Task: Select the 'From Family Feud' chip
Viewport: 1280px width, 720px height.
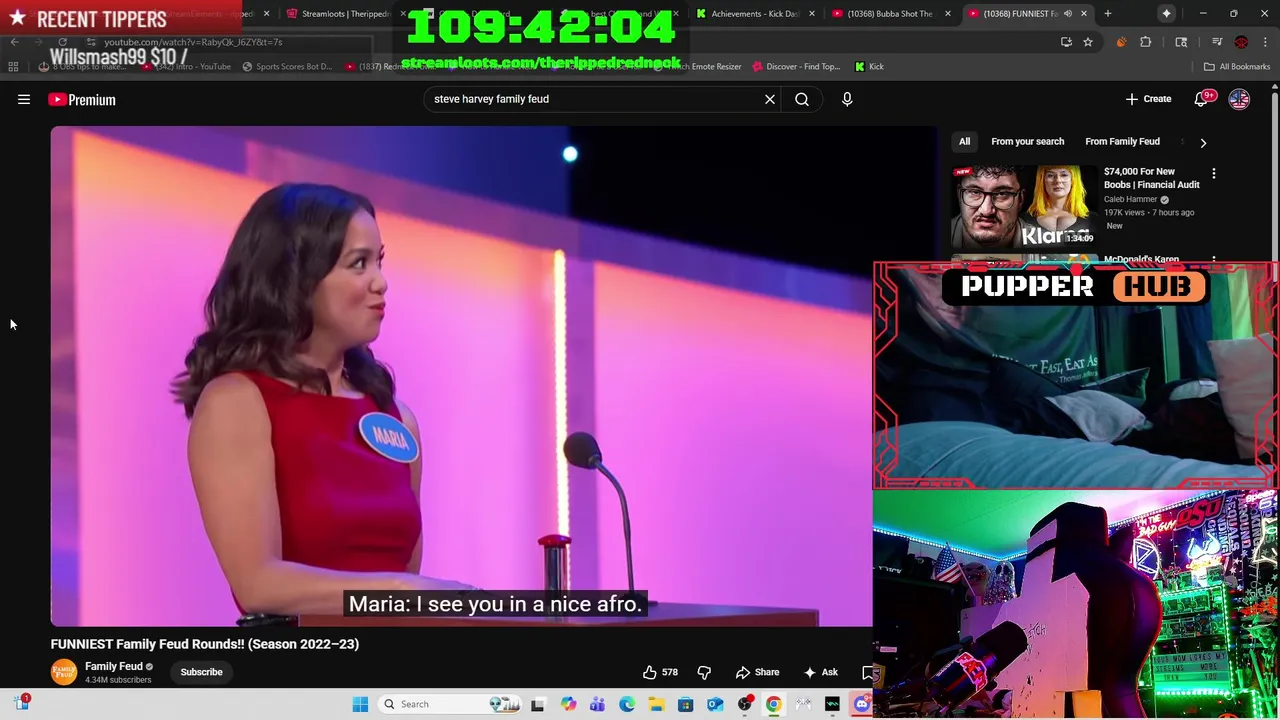Action: coord(1122,141)
